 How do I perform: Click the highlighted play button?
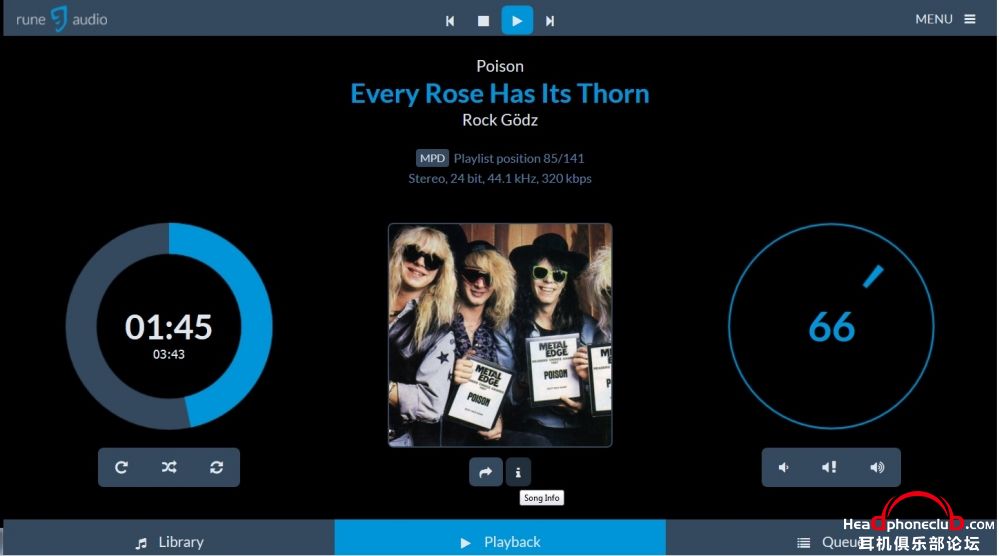pyautogui.click(x=517, y=20)
